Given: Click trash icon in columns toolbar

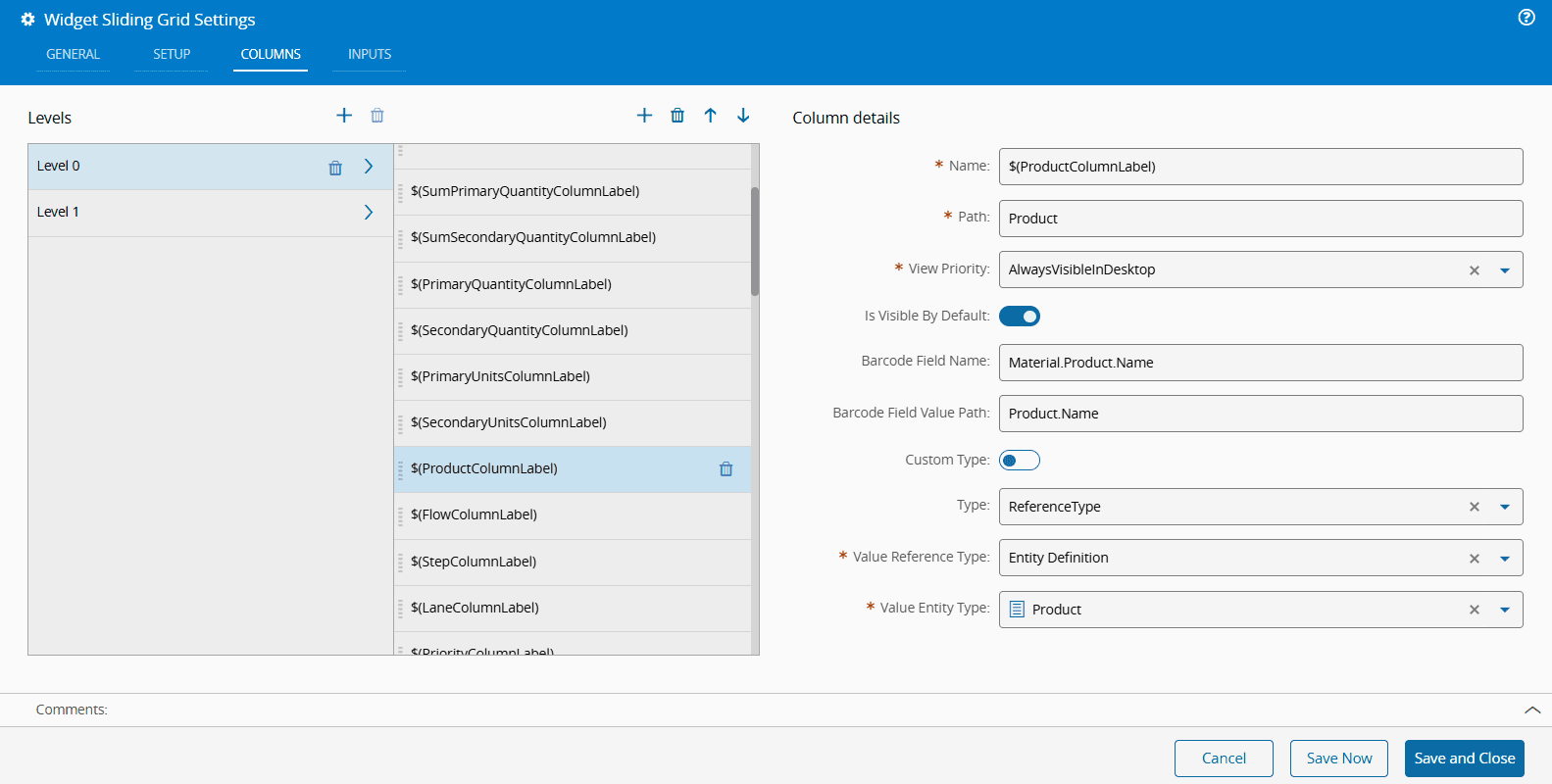Looking at the screenshot, I should (x=677, y=116).
